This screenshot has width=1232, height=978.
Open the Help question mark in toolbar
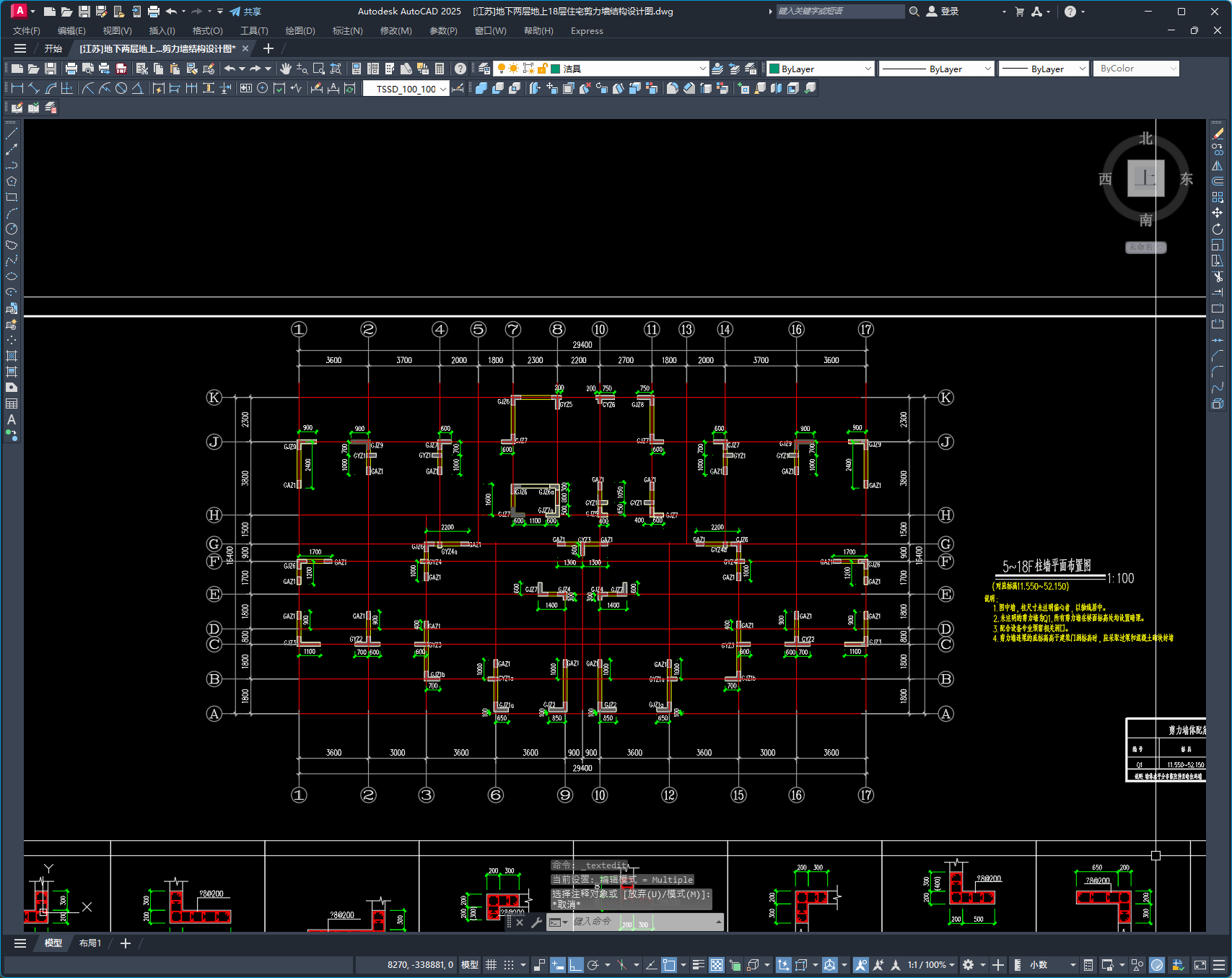tap(460, 69)
